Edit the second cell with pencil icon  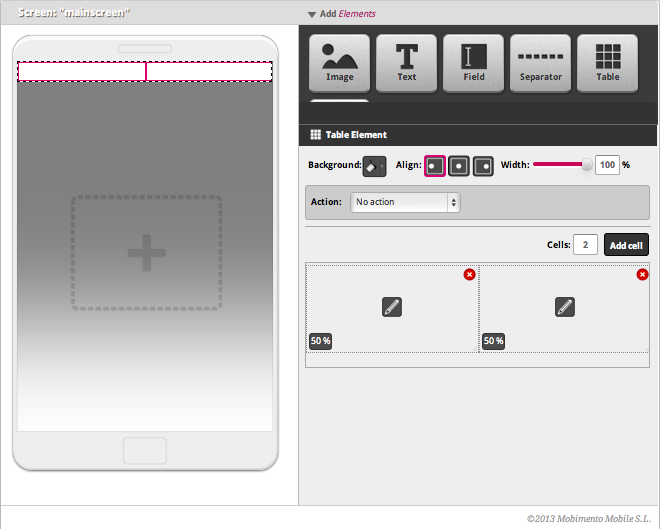(564, 307)
